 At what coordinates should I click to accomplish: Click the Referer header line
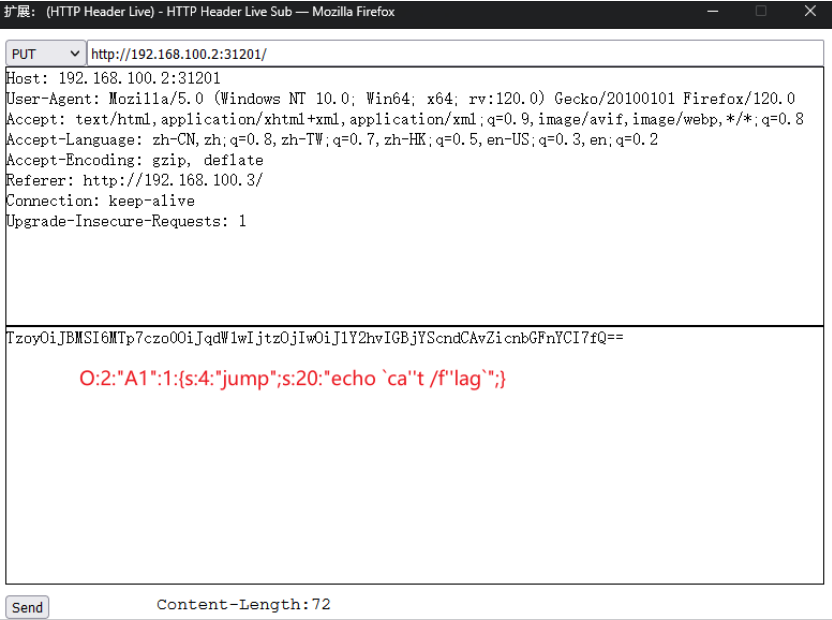(135, 180)
